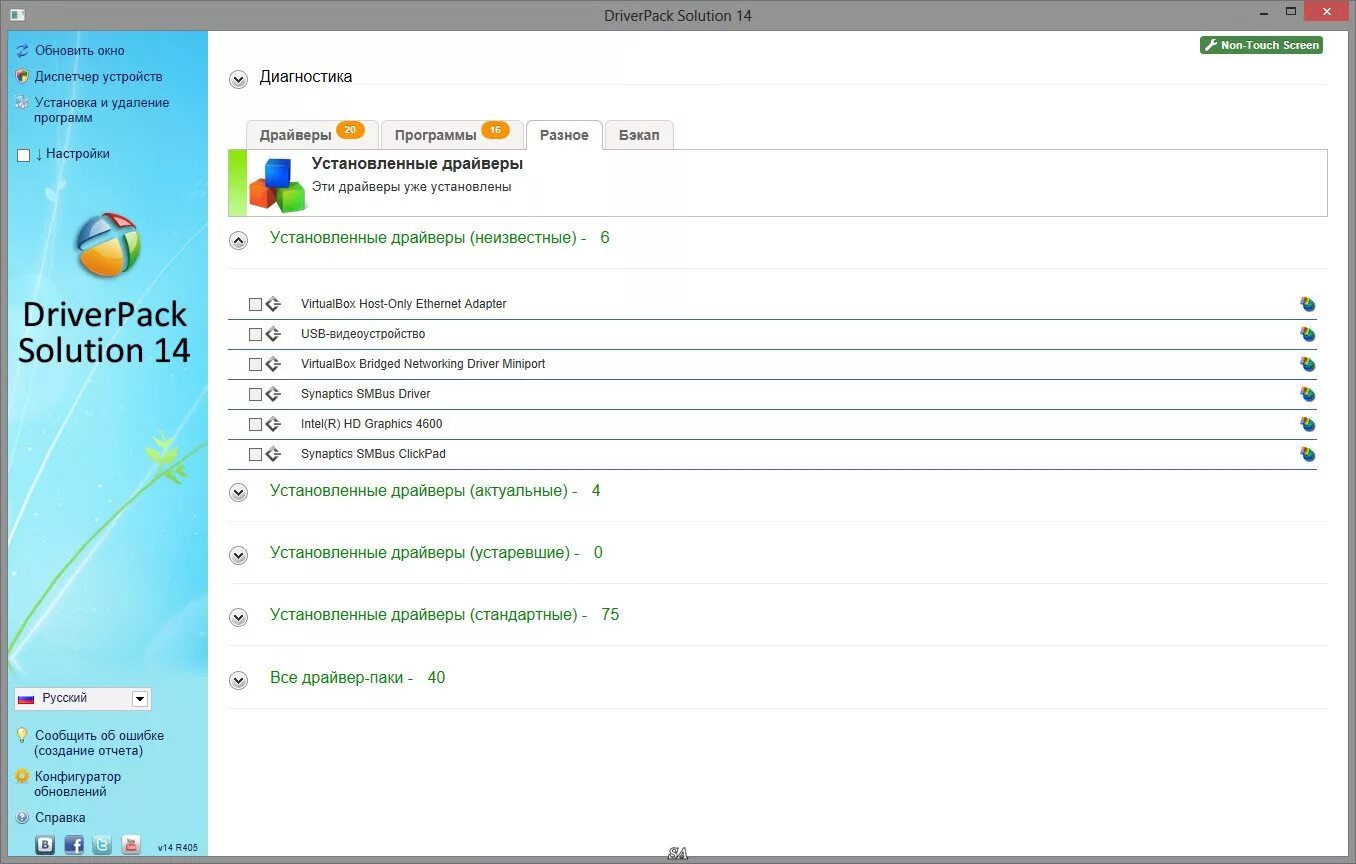Check the Synaptics SMBus ClickPad checkbox
Screen dimensions: 1356x864
coord(255,454)
